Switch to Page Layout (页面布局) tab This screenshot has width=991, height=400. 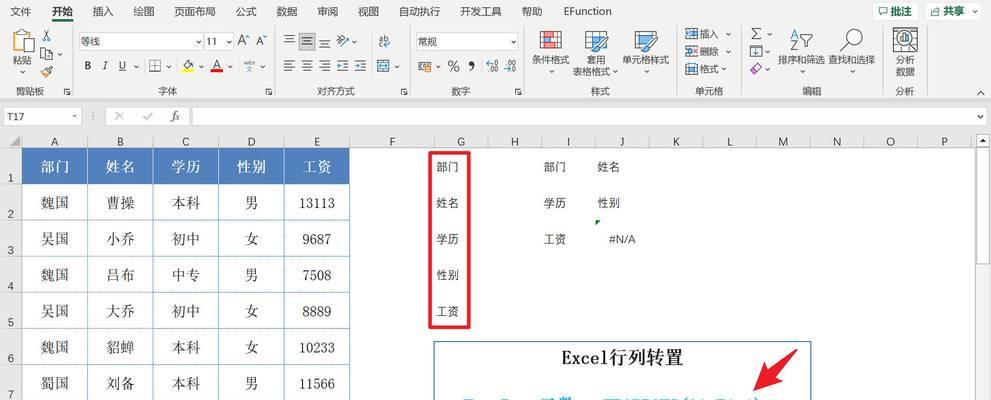click(x=195, y=11)
